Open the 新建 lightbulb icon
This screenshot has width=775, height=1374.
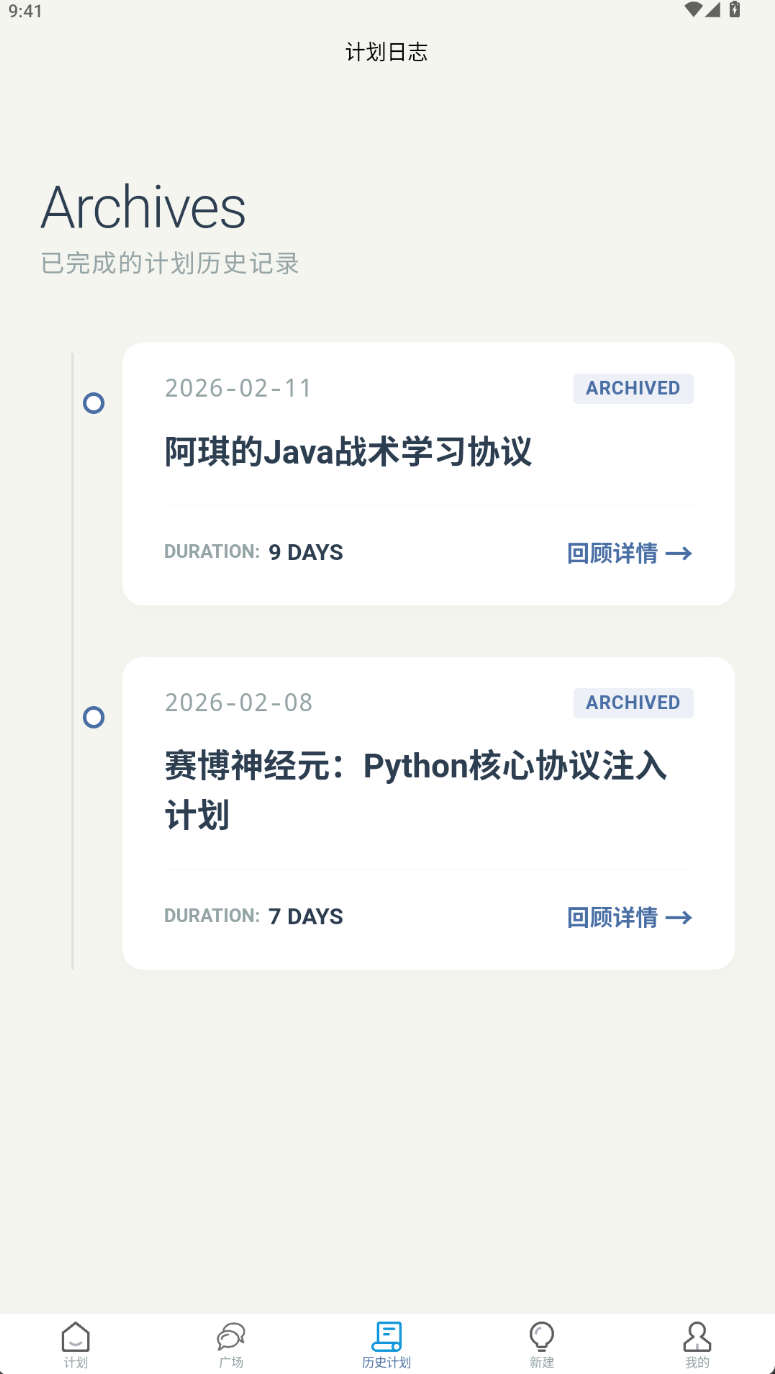click(541, 1336)
